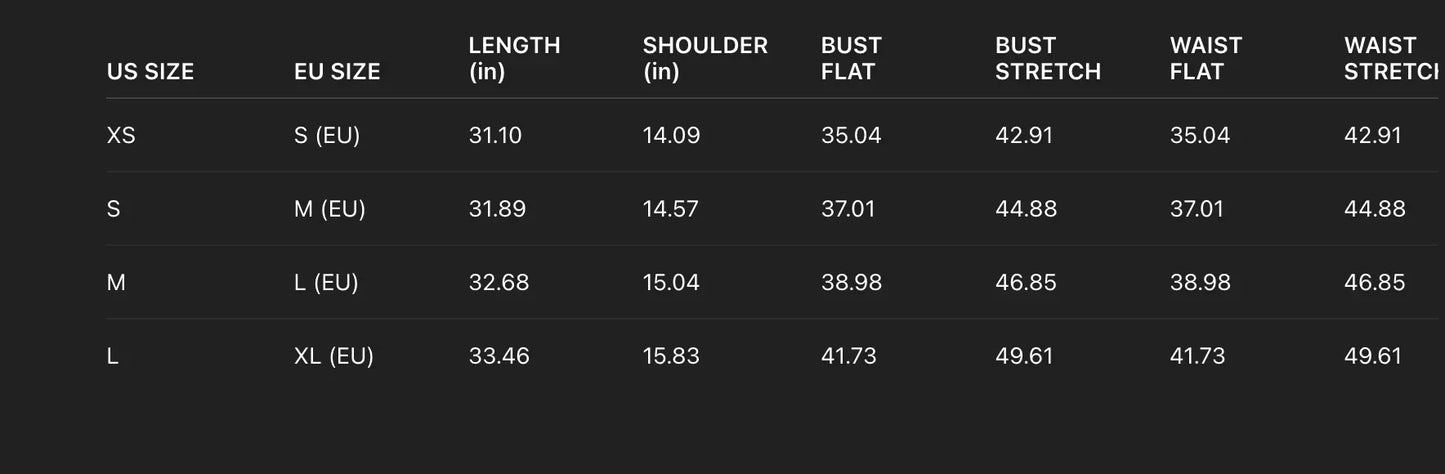
Task: Click the S (EU) size cell
Action: click(327, 135)
